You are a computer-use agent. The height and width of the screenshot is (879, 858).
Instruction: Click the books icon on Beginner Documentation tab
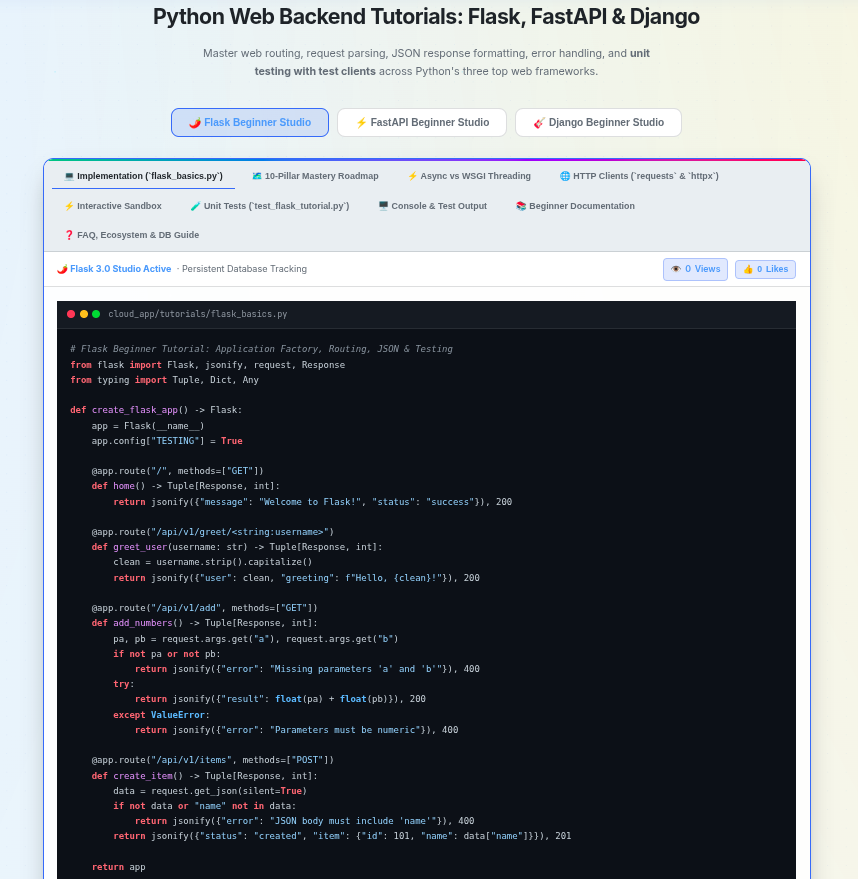(521, 206)
